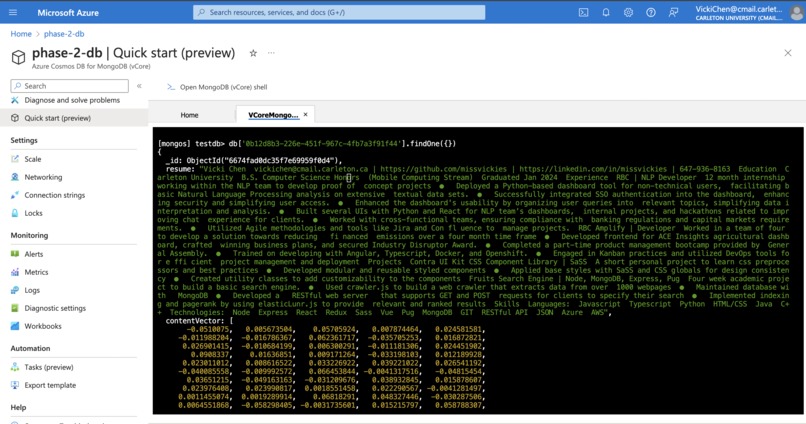
Task: Favorite phase-2-db with the star icon
Action: [253, 53]
